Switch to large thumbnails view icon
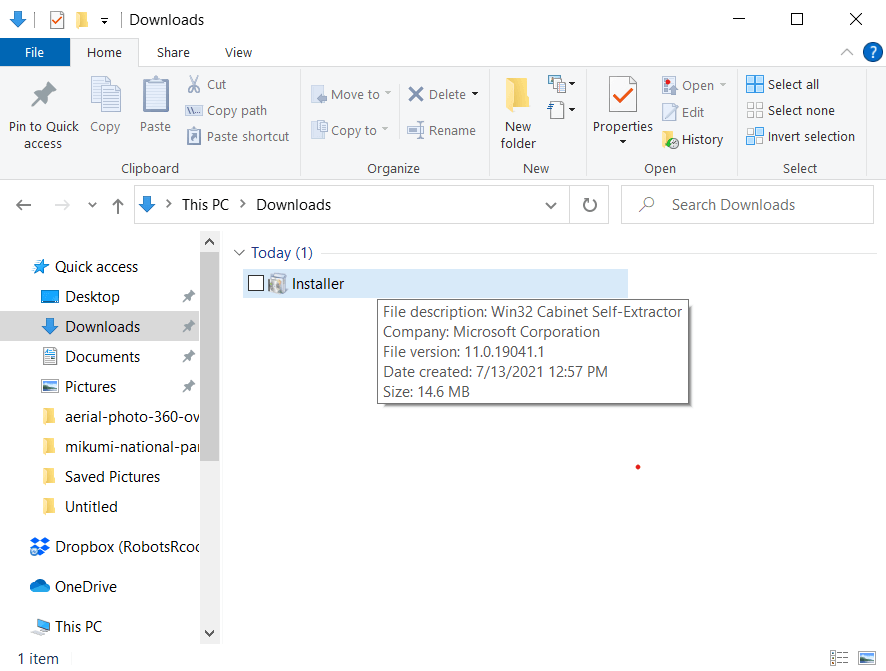This screenshot has width=886, height=671. (866, 658)
